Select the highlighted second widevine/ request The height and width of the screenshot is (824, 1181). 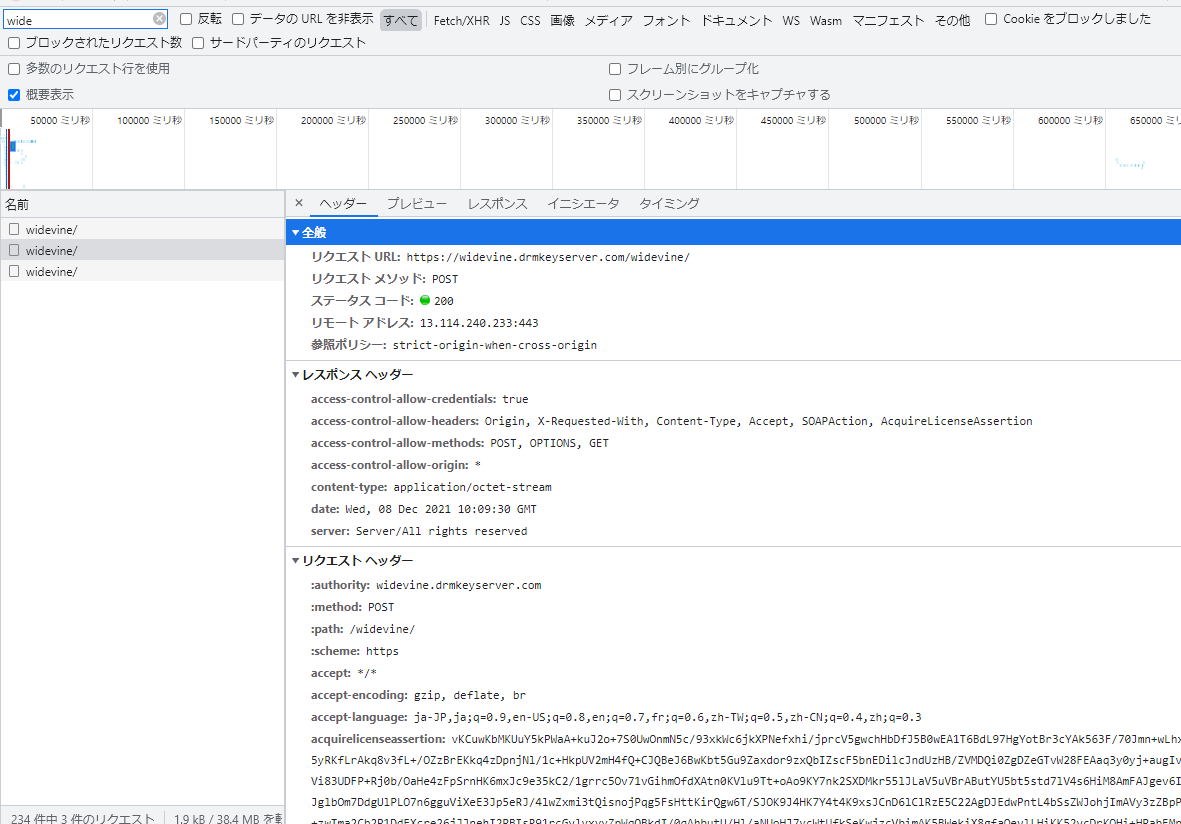(x=142, y=250)
